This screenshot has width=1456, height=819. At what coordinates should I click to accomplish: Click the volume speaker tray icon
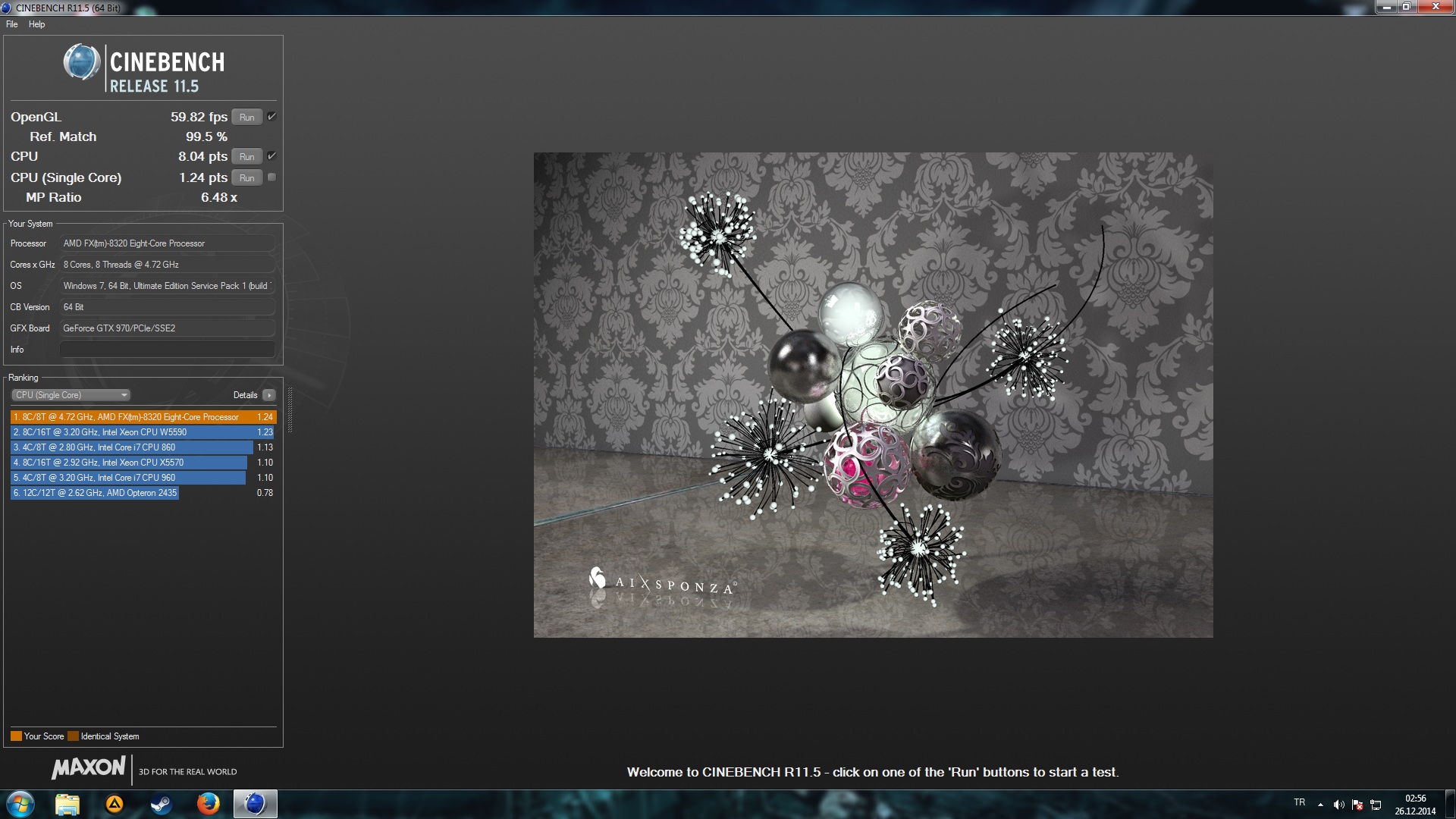(x=1338, y=805)
